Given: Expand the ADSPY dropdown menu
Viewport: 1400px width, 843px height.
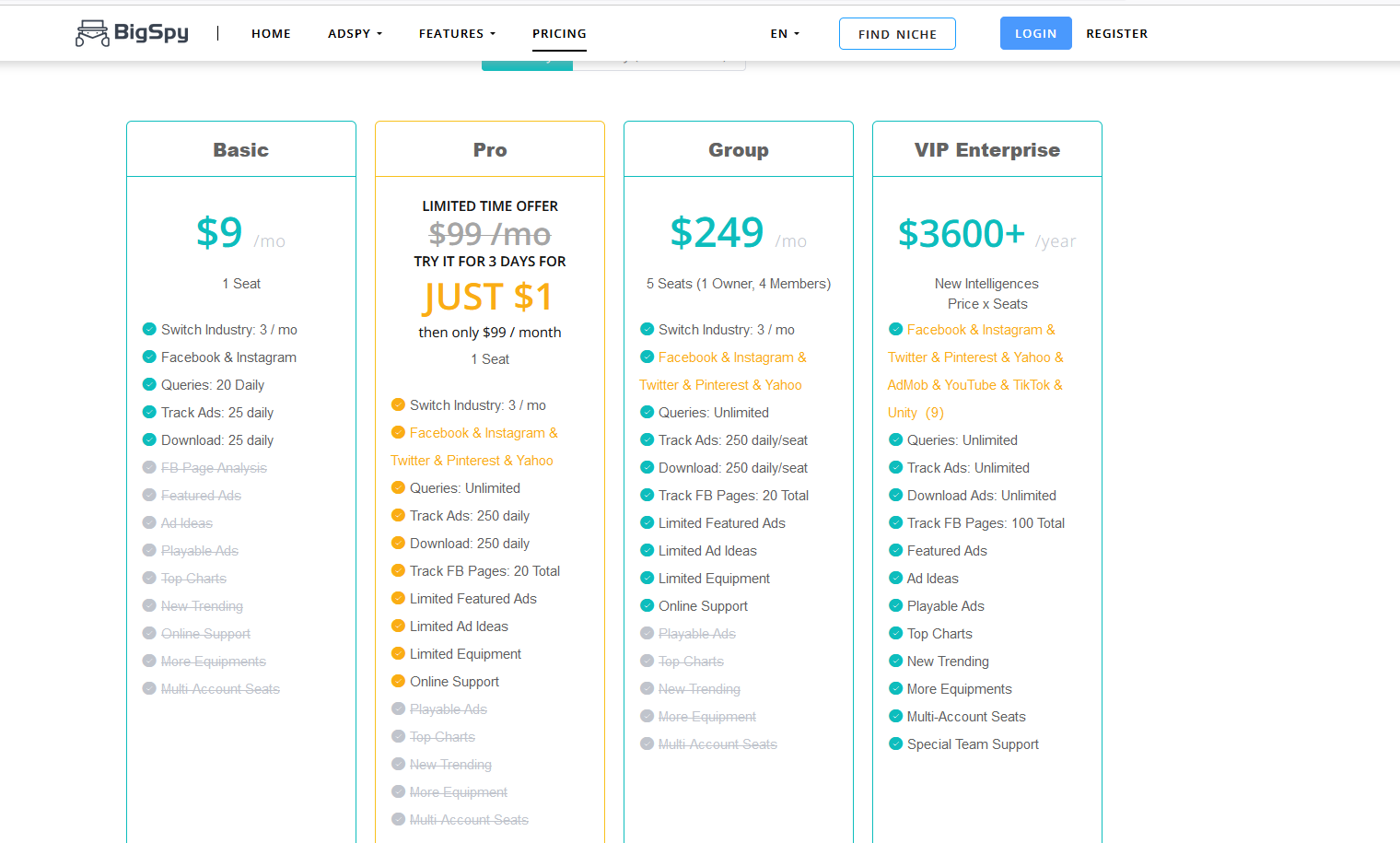Looking at the screenshot, I should [355, 33].
